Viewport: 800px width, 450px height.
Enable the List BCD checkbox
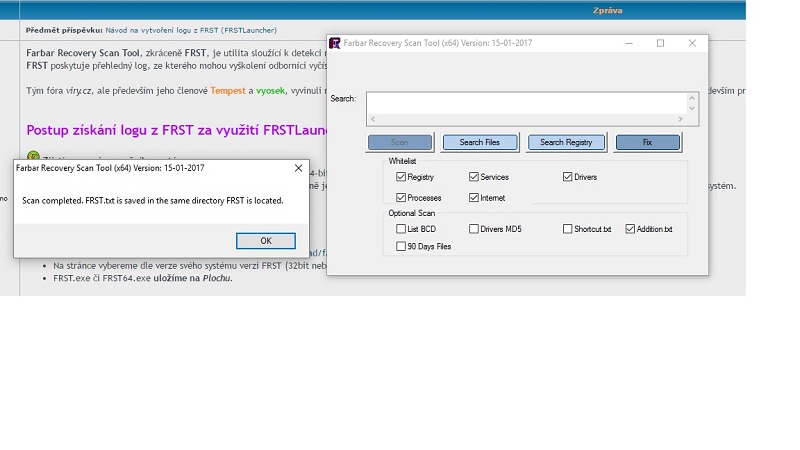point(401,229)
